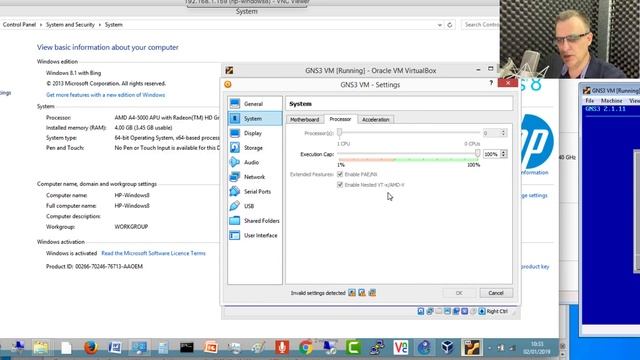Click second invalid settings warning icon
Viewport: 640px width, 360px height.
click(362, 293)
